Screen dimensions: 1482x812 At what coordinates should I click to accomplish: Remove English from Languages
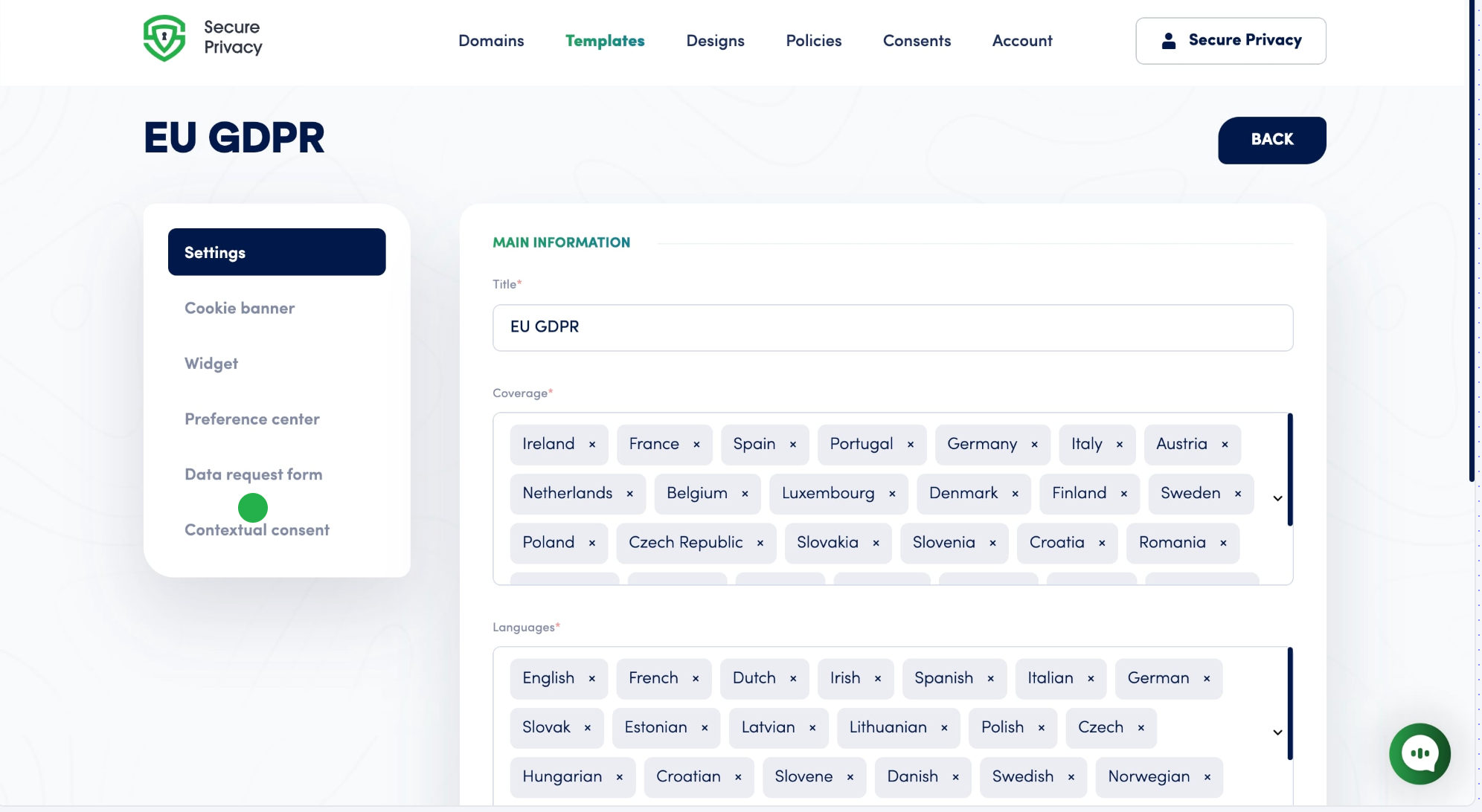[591, 678]
